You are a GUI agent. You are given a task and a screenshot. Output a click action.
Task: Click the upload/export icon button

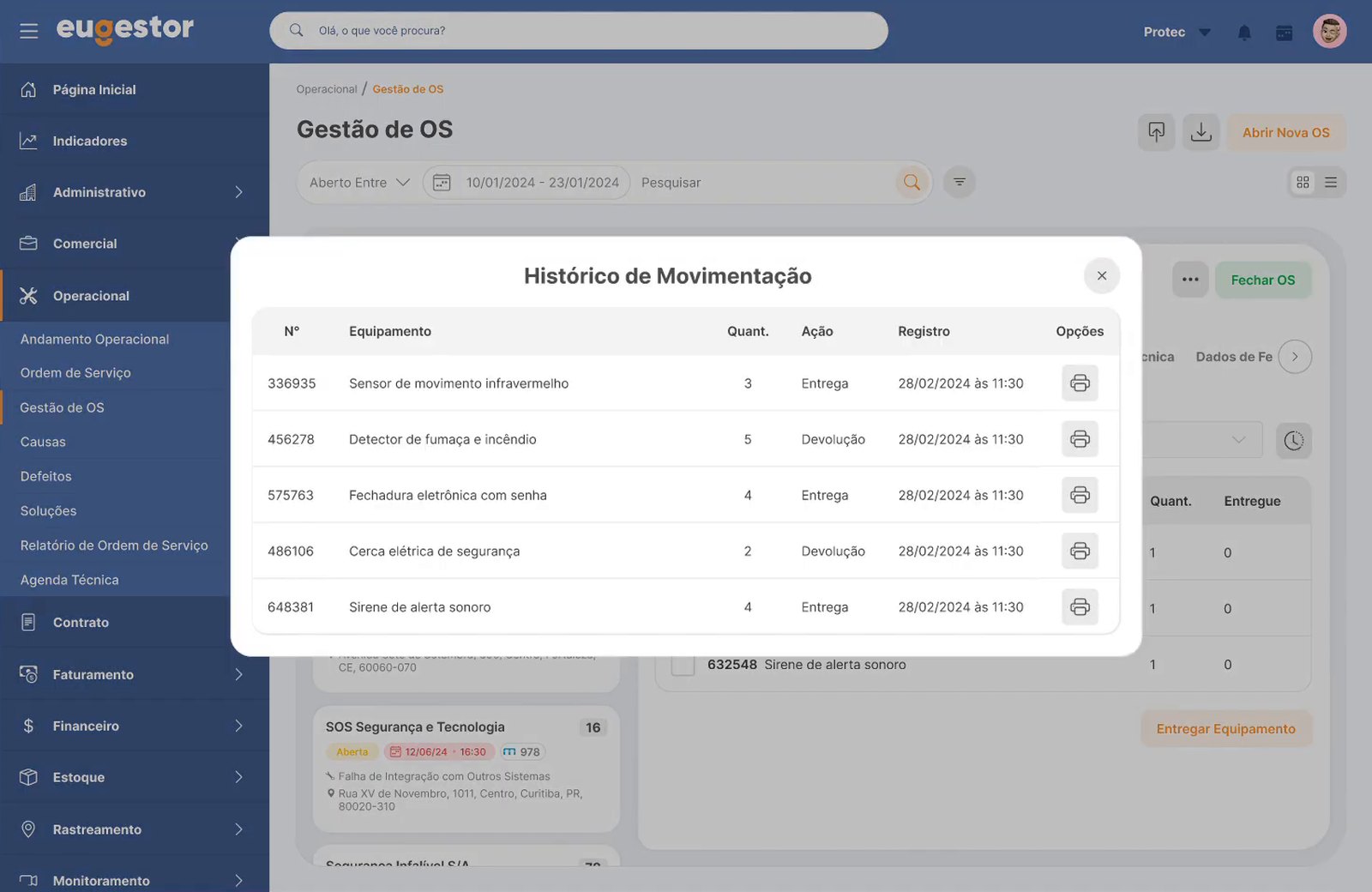[x=1157, y=132]
